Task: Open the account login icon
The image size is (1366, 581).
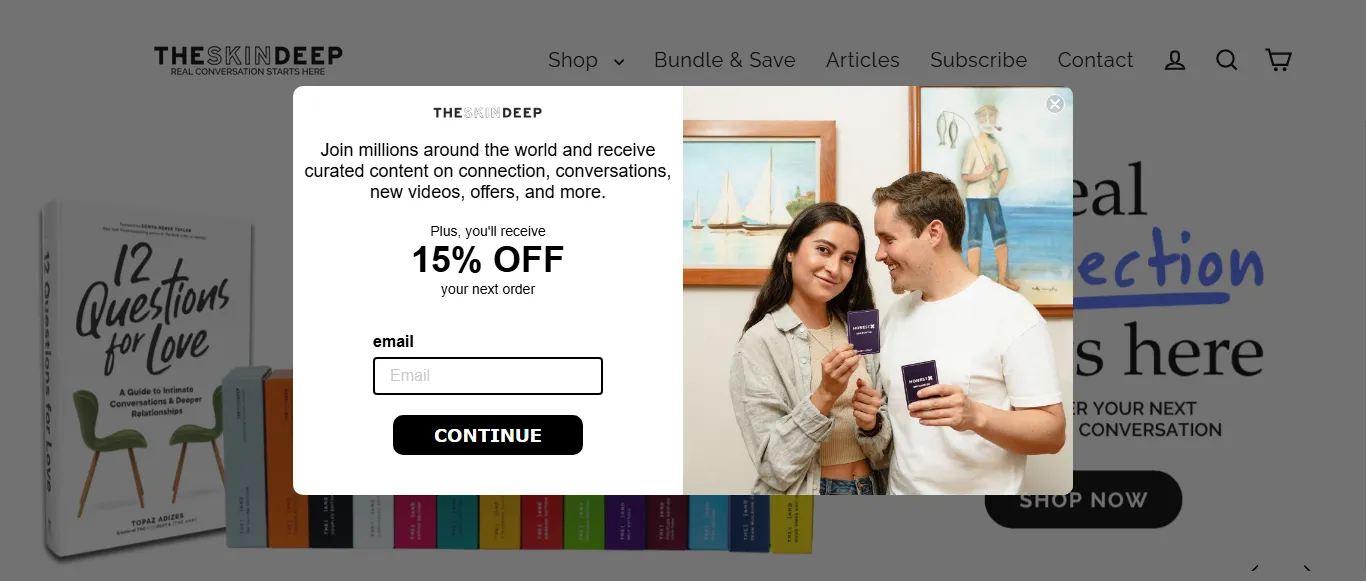Action: (x=1175, y=60)
